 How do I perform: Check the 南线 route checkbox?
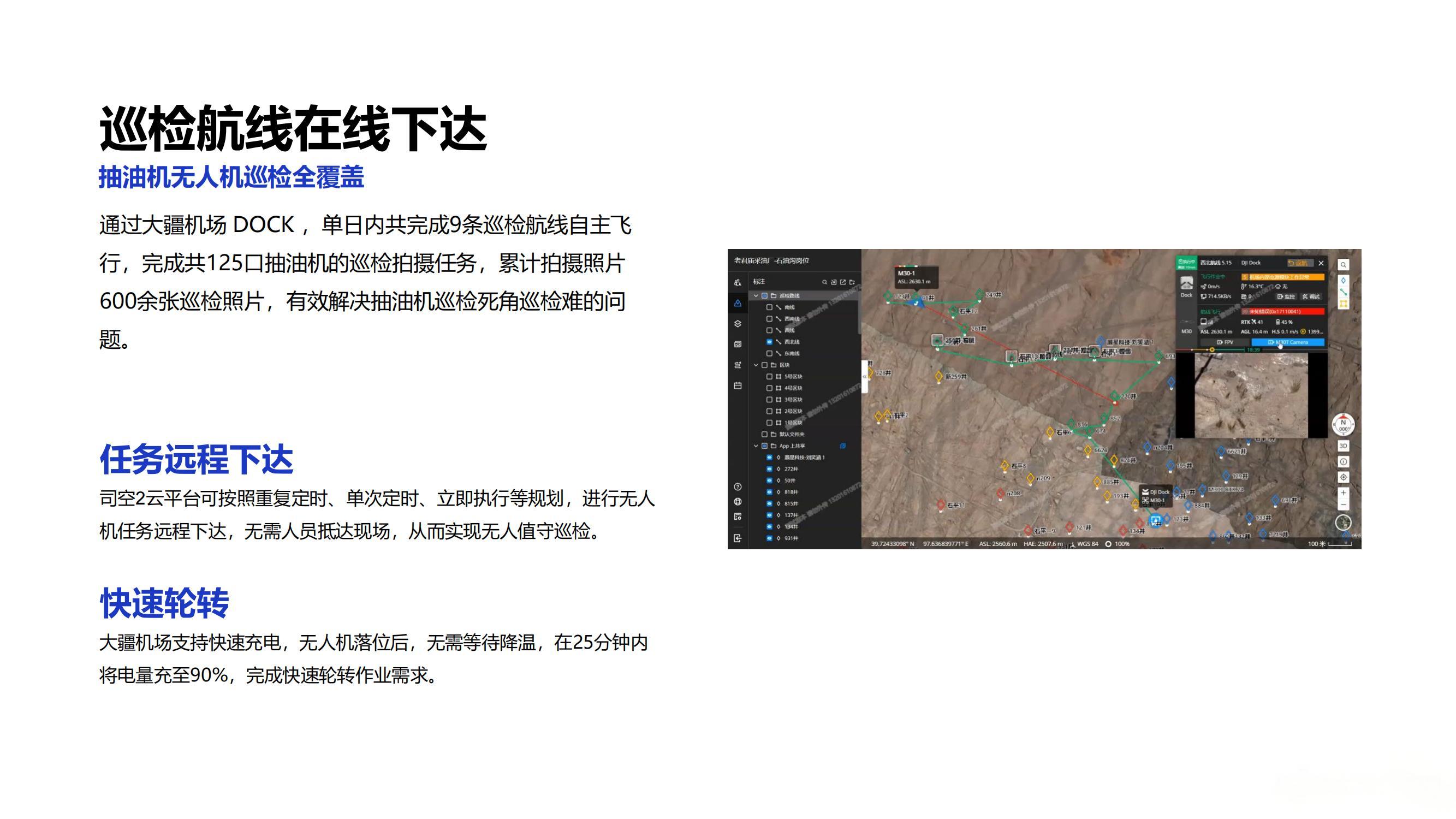[769, 307]
